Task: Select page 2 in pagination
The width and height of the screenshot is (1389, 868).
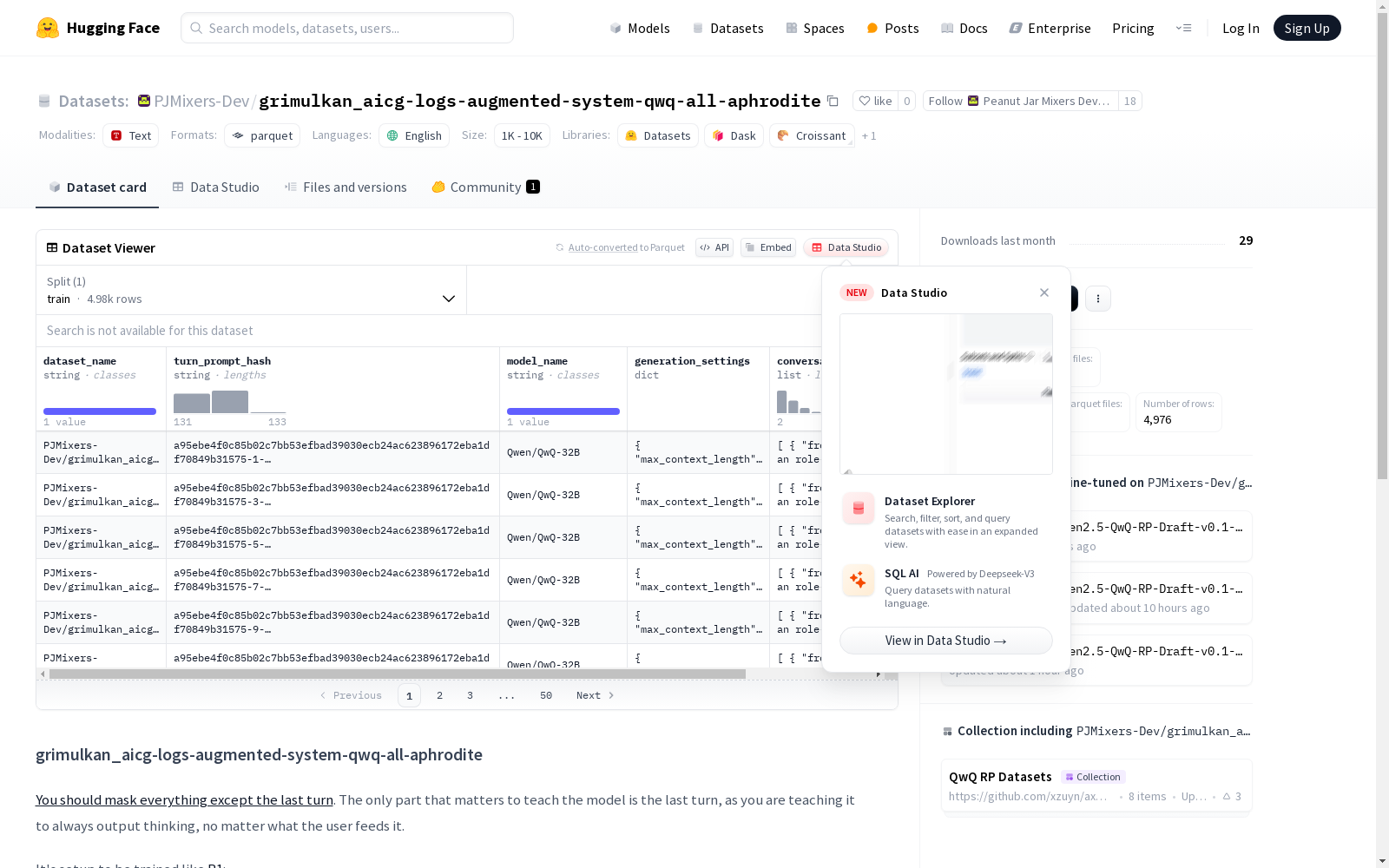Action: point(440,695)
